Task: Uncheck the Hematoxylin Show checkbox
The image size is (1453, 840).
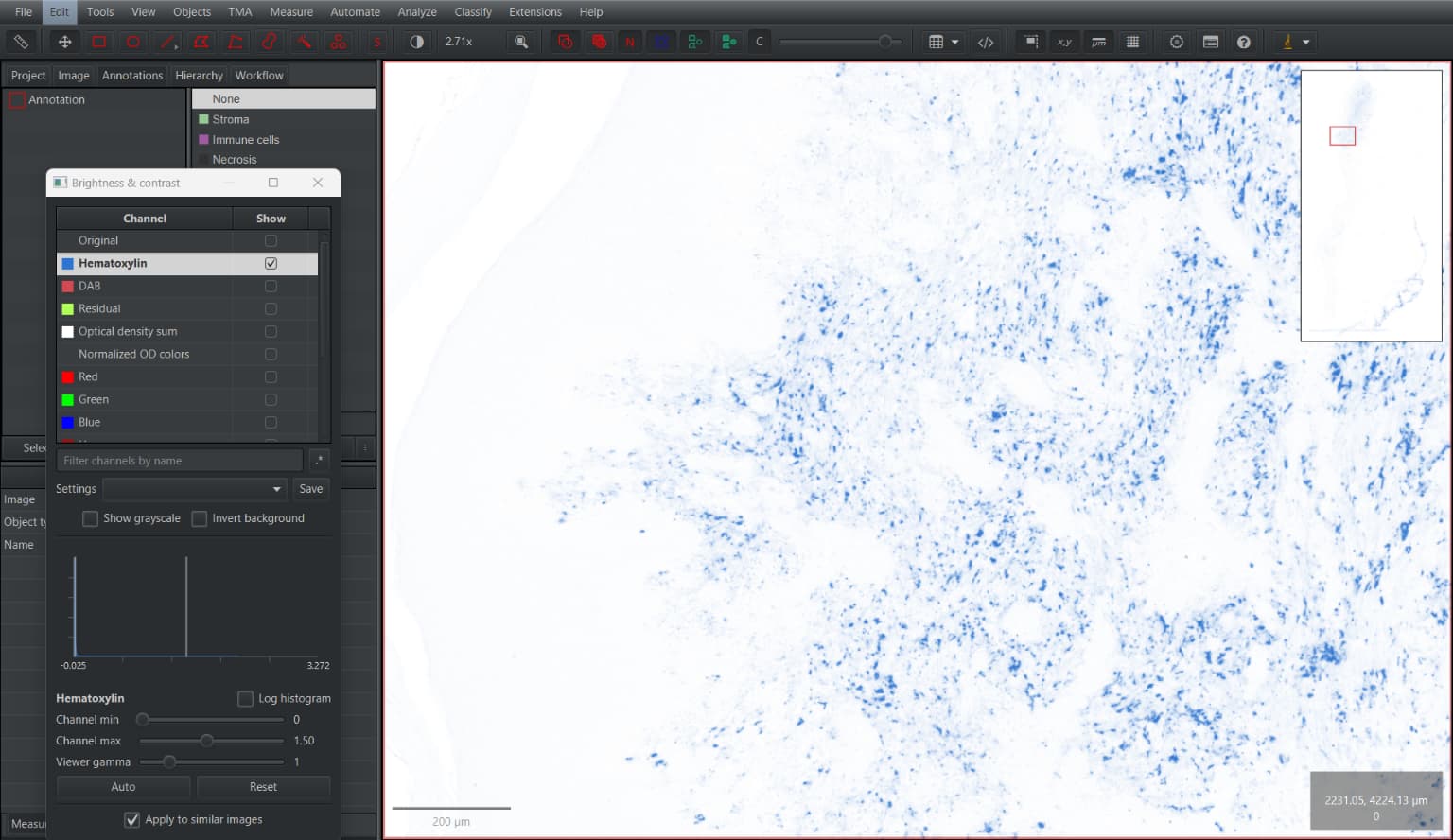Action: (271, 263)
